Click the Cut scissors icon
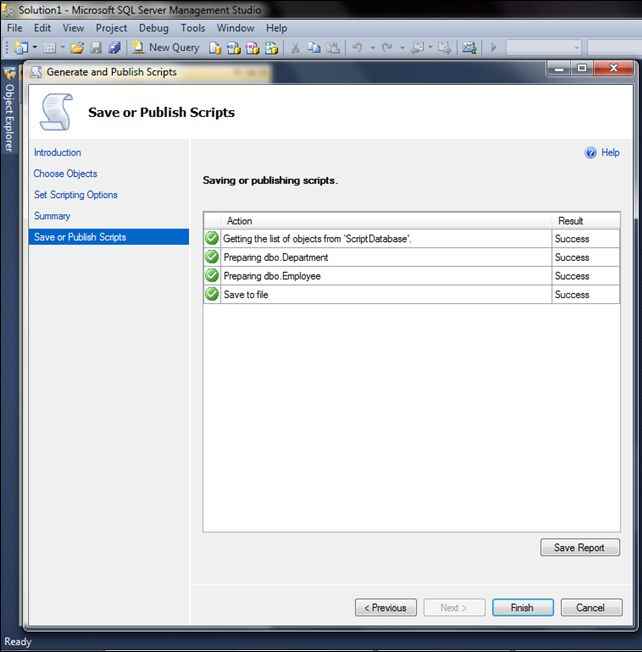 click(x=295, y=48)
